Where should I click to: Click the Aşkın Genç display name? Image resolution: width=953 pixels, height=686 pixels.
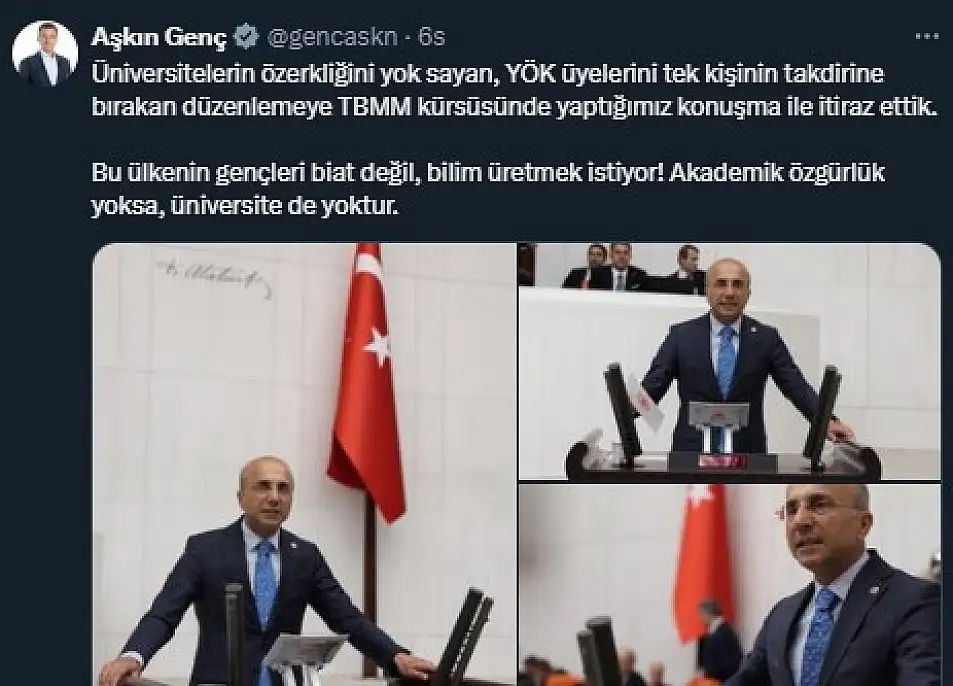click(x=159, y=38)
